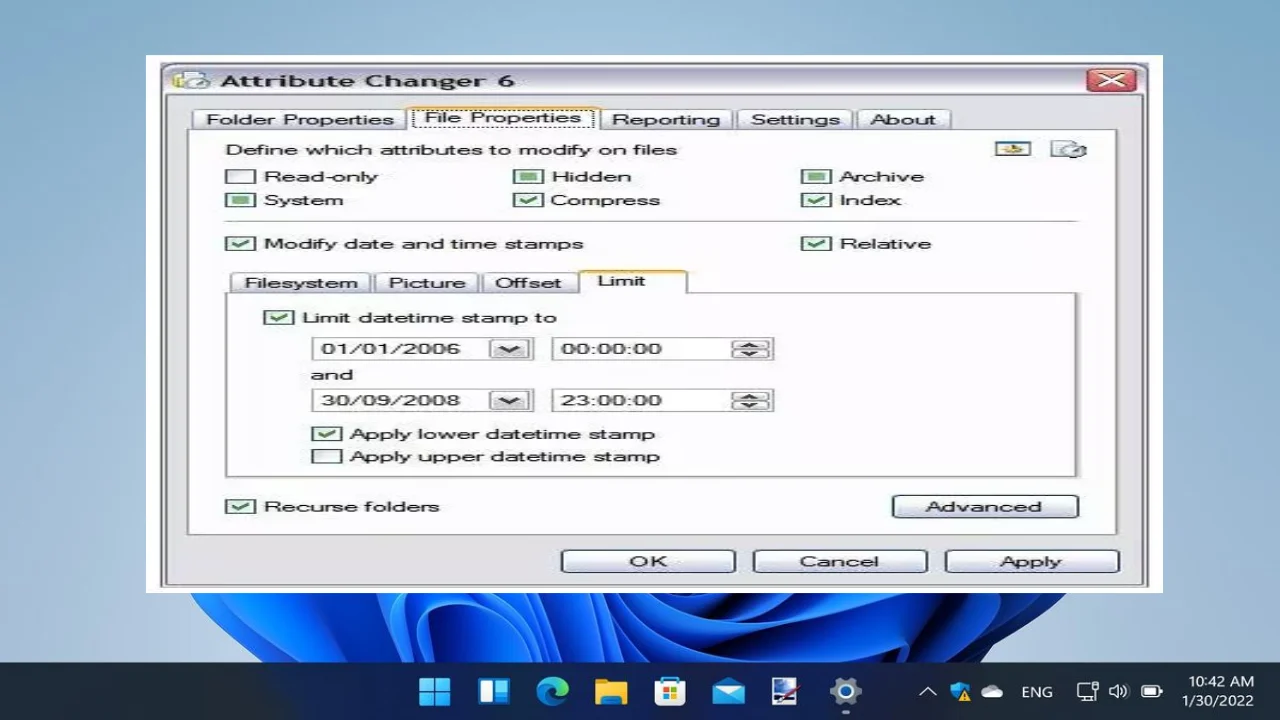Toggle the Archive attribute checkbox
Viewport: 1280px width, 720px height.
[x=816, y=177]
